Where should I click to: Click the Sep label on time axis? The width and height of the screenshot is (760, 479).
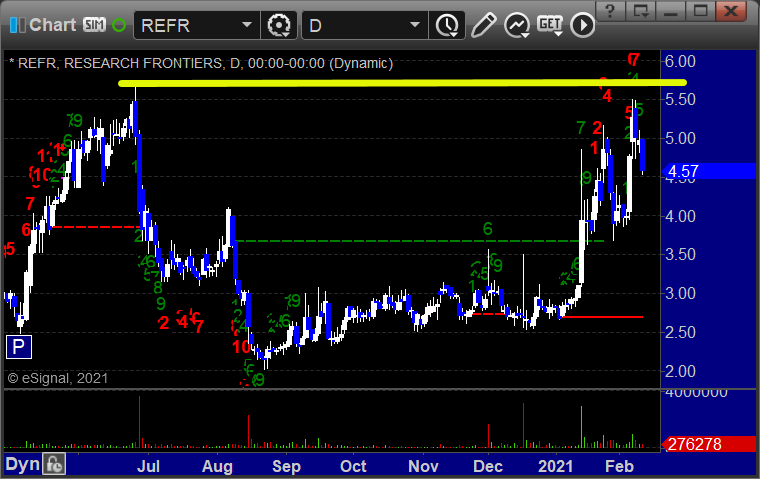[286, 466]
